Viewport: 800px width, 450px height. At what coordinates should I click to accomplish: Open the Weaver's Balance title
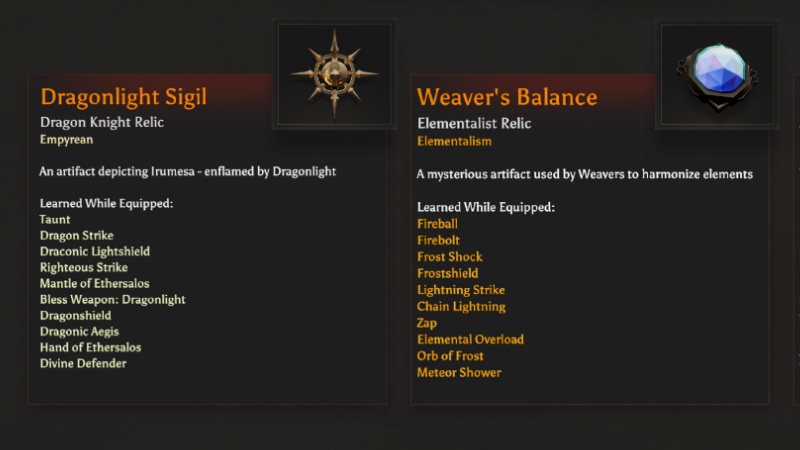point(507,97)
